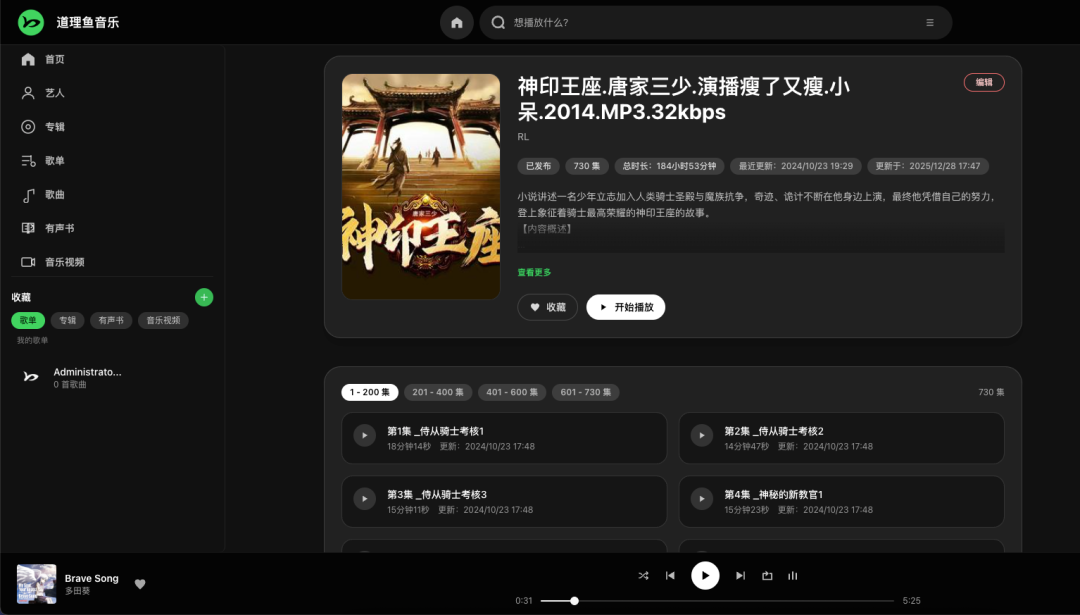Select the 601 - 730 集 episode range
This screenshot has height=615, width=1080.
585,392
